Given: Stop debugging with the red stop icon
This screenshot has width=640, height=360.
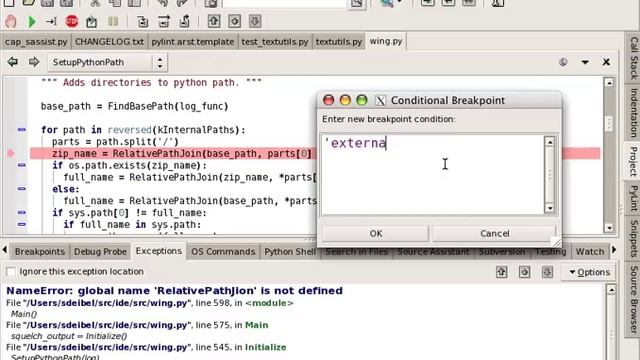Looking at the screenshot, I should pyautogui.click(x=72, y=21).
